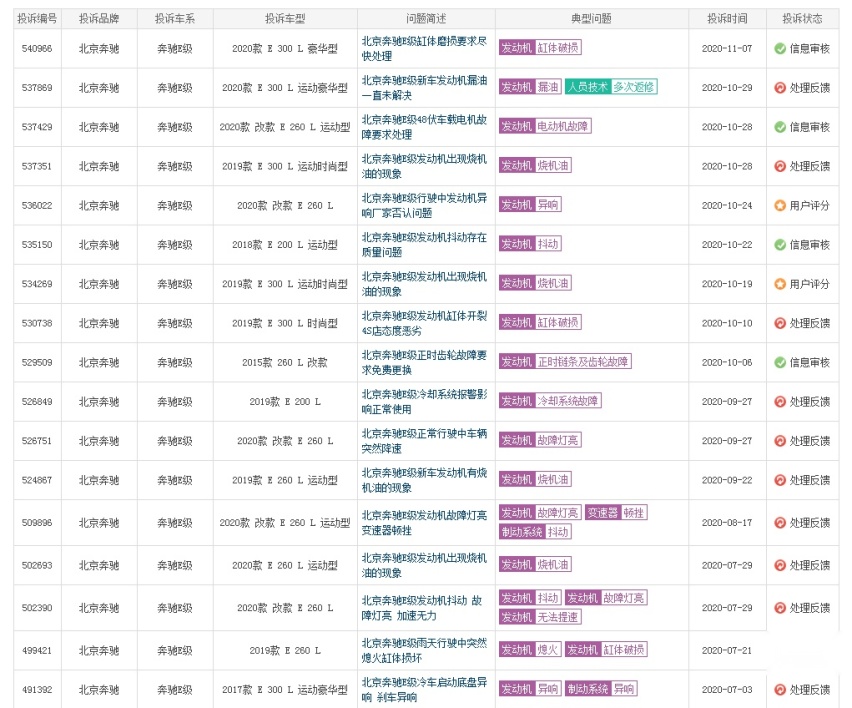Open complaint link about 发动机缸体开裂4S店态度恶劣
The height and width of the screenshot is (708, 852).
click(424, 323)
